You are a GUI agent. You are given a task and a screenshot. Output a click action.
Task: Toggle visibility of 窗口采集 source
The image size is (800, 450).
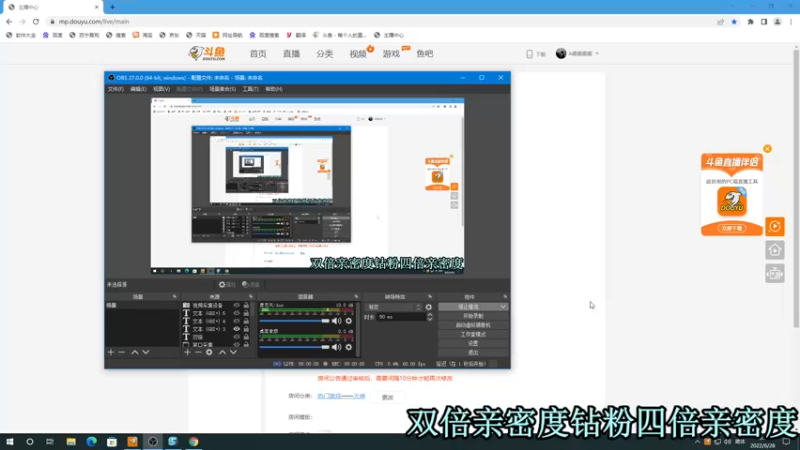pyautogui.click(x=236, y=345)
